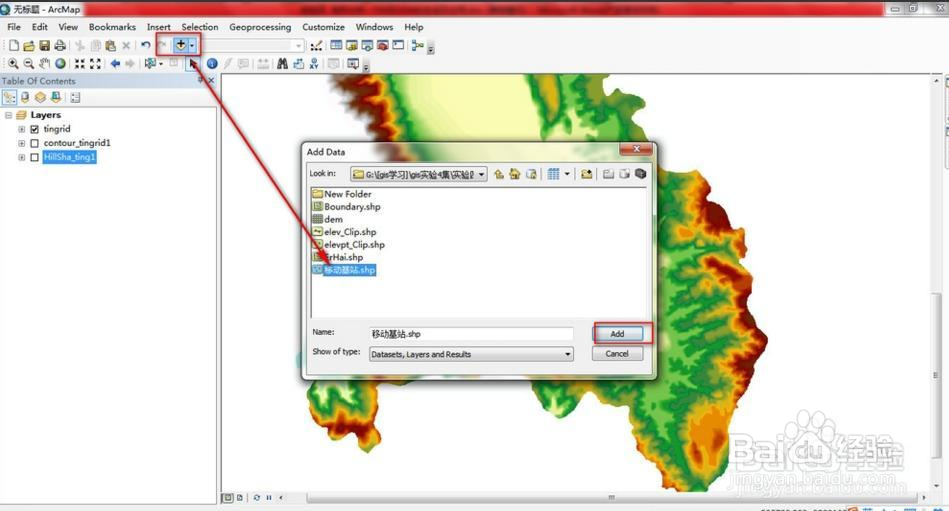Click the Fixed Zoom In icon
Image resolution: width=949 pixels, height=511 pixels.
[x=79, y=64]
